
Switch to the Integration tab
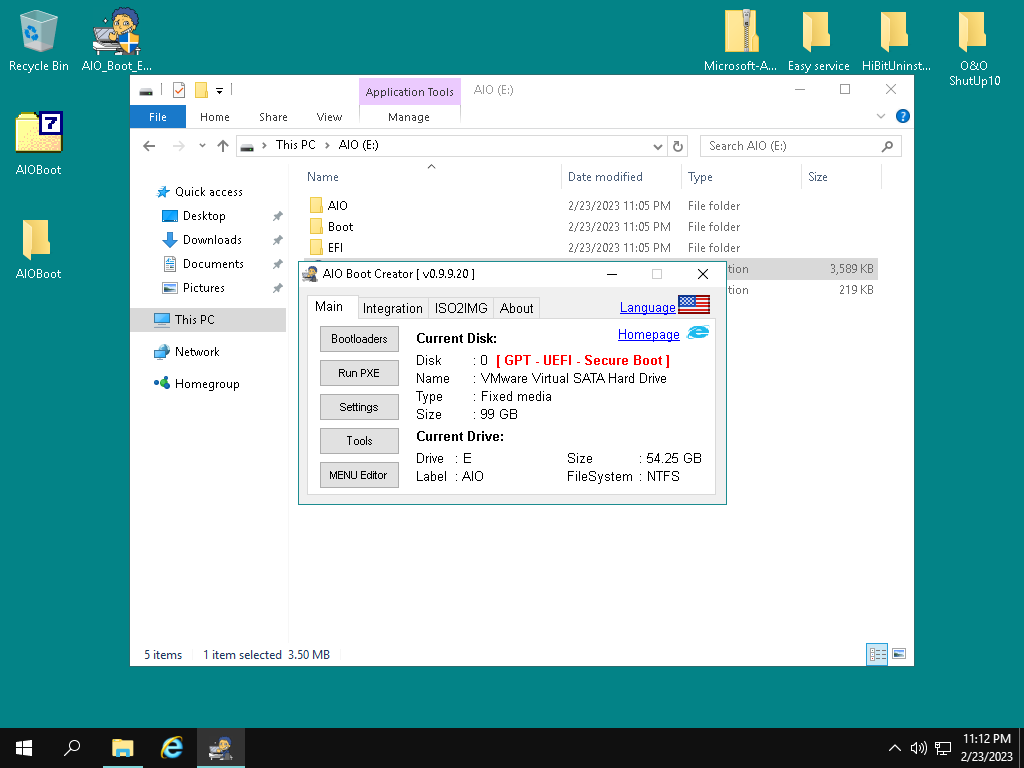(x=392, y=308)
